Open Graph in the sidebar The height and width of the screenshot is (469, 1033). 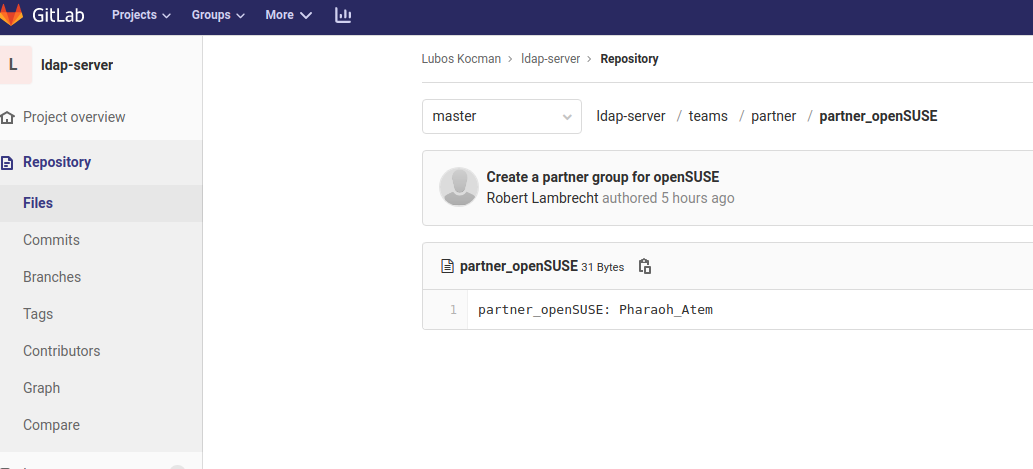(42, 388)
